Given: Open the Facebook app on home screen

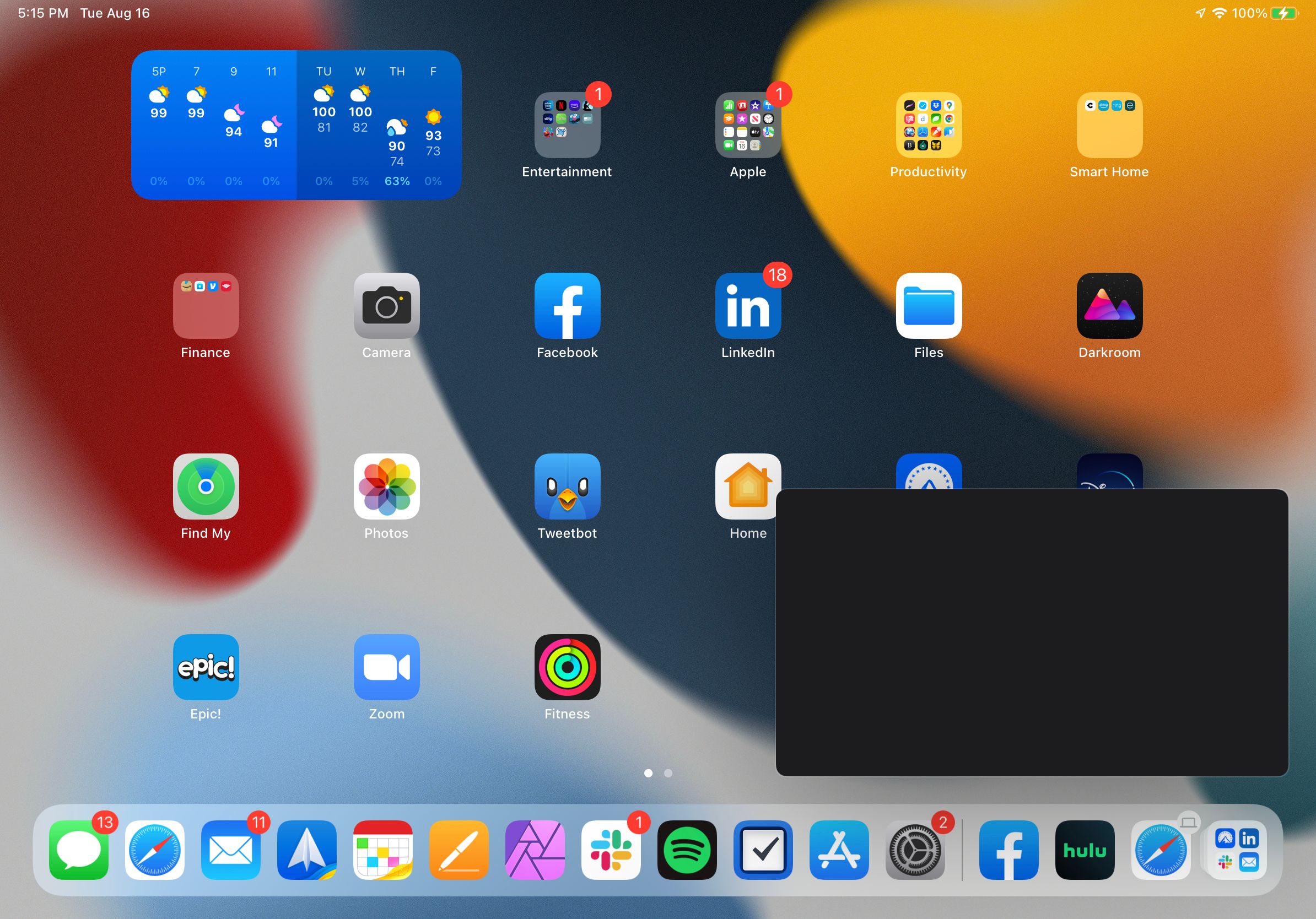Looking at the screenshot, I should [x=567, y=305].
